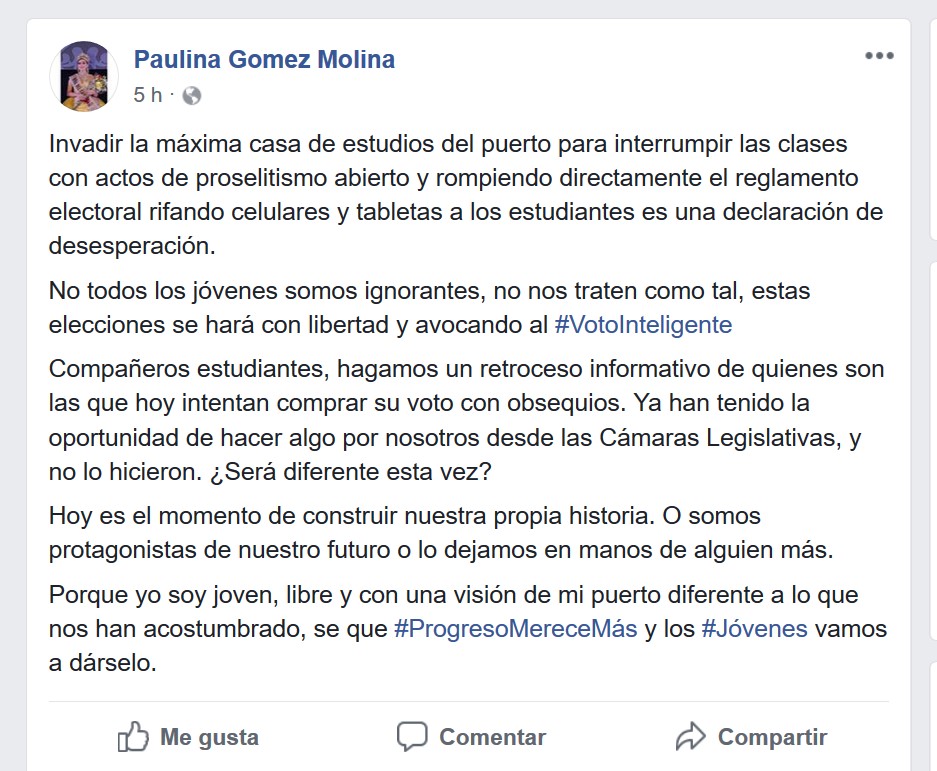This screenshot has width=937, height=771.
Task: Open the #VotoInteligente hashtag
Action: 643,325
